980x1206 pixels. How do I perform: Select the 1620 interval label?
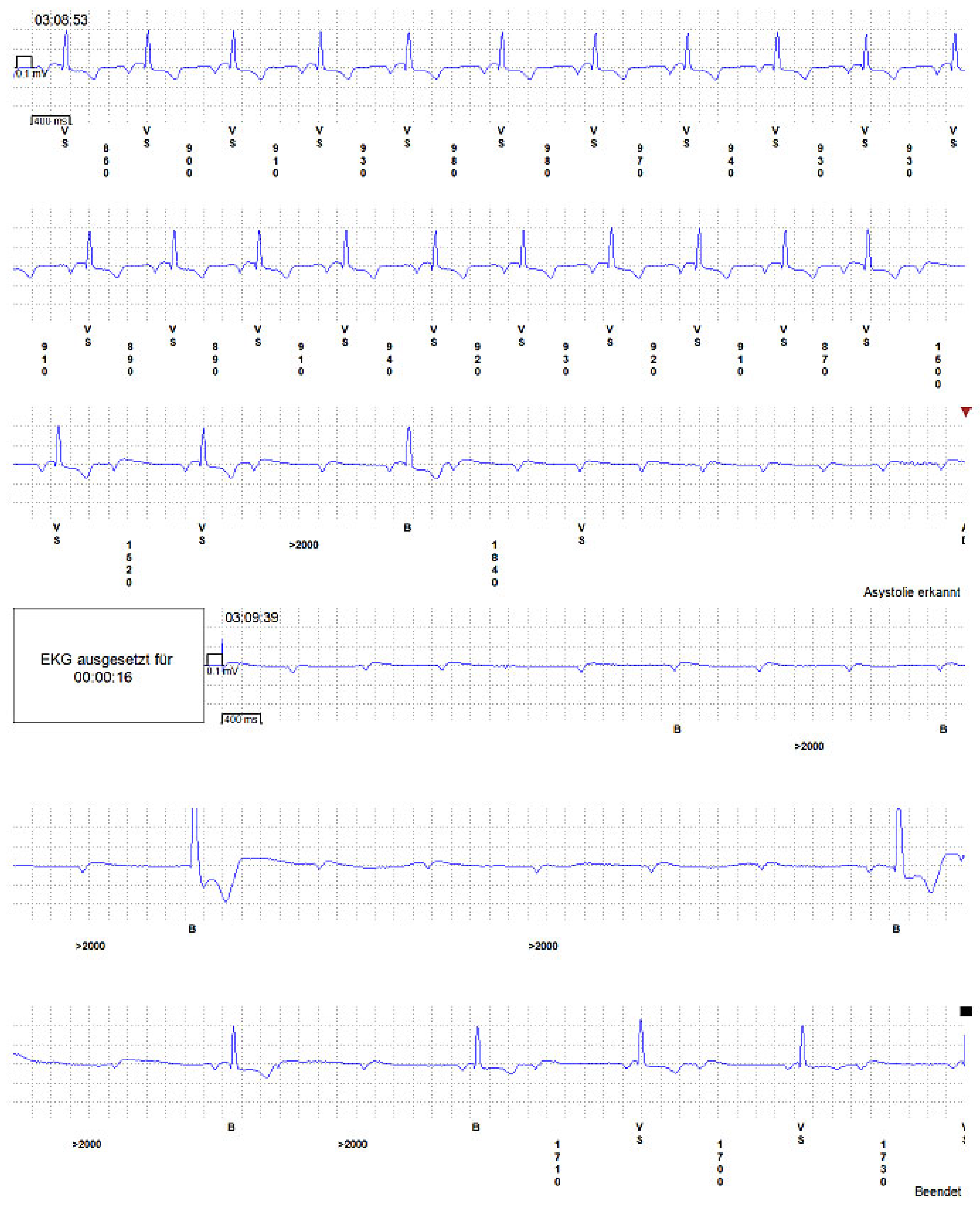(x=129, y=563)
